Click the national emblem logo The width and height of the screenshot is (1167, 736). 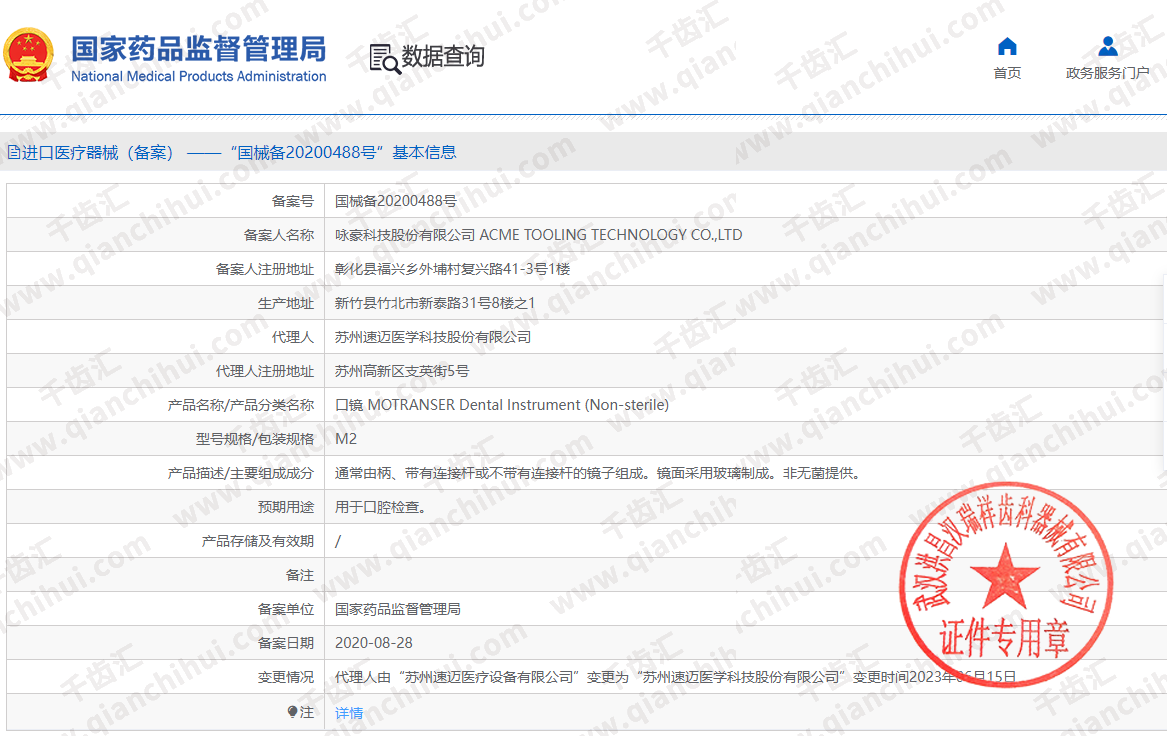click(x=30, y=57)
